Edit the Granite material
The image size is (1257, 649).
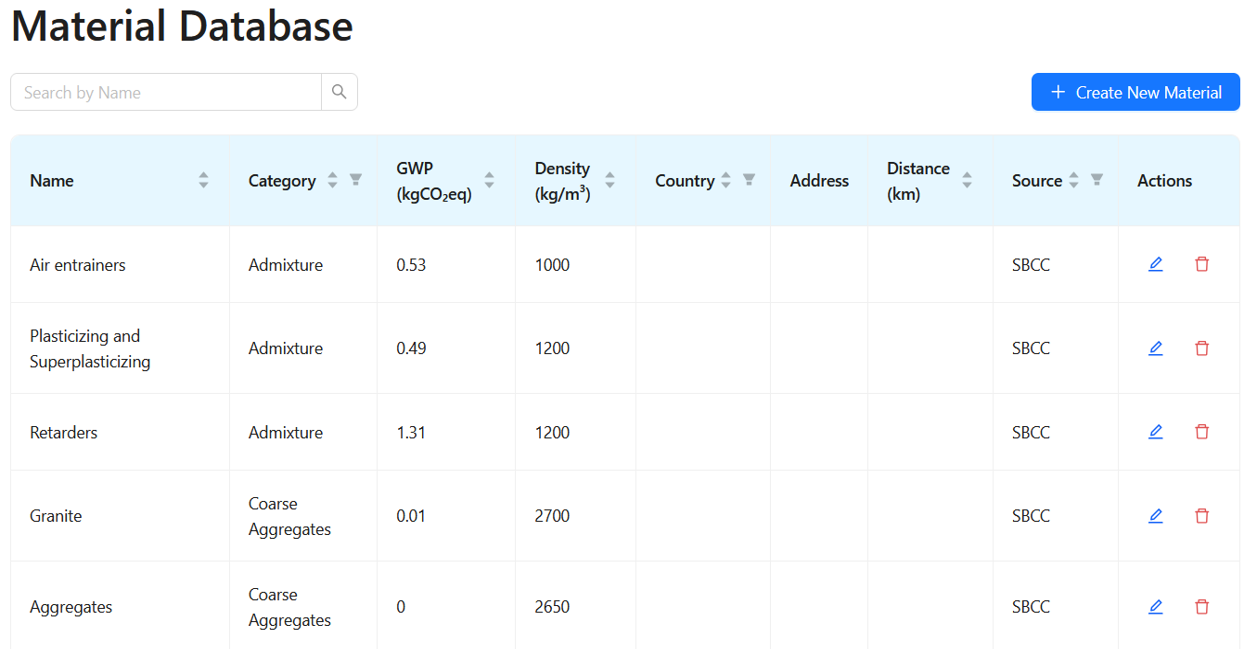(1155, 516)
